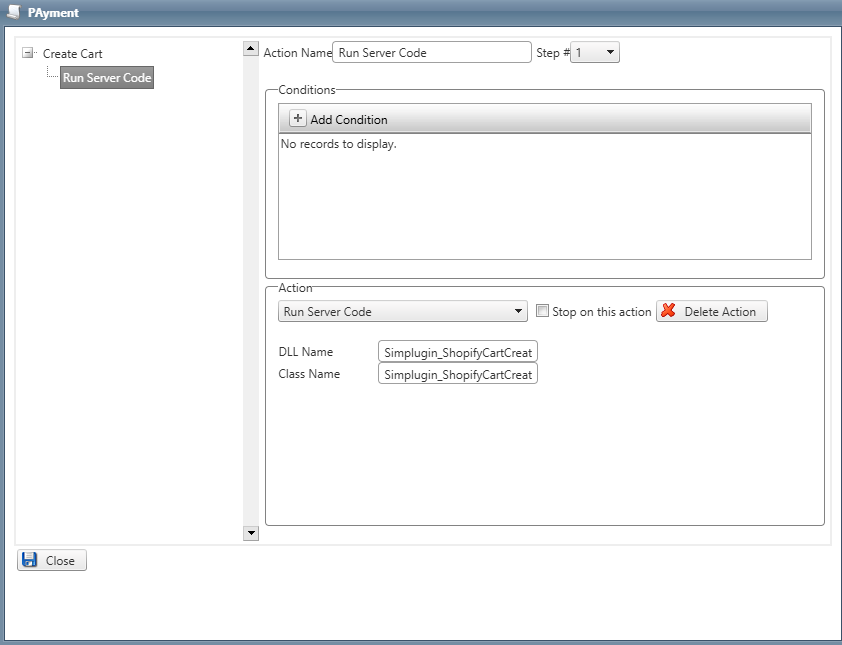Click the No records to display area
Viewport: 842px width, 645px height.
click(339, 144)
